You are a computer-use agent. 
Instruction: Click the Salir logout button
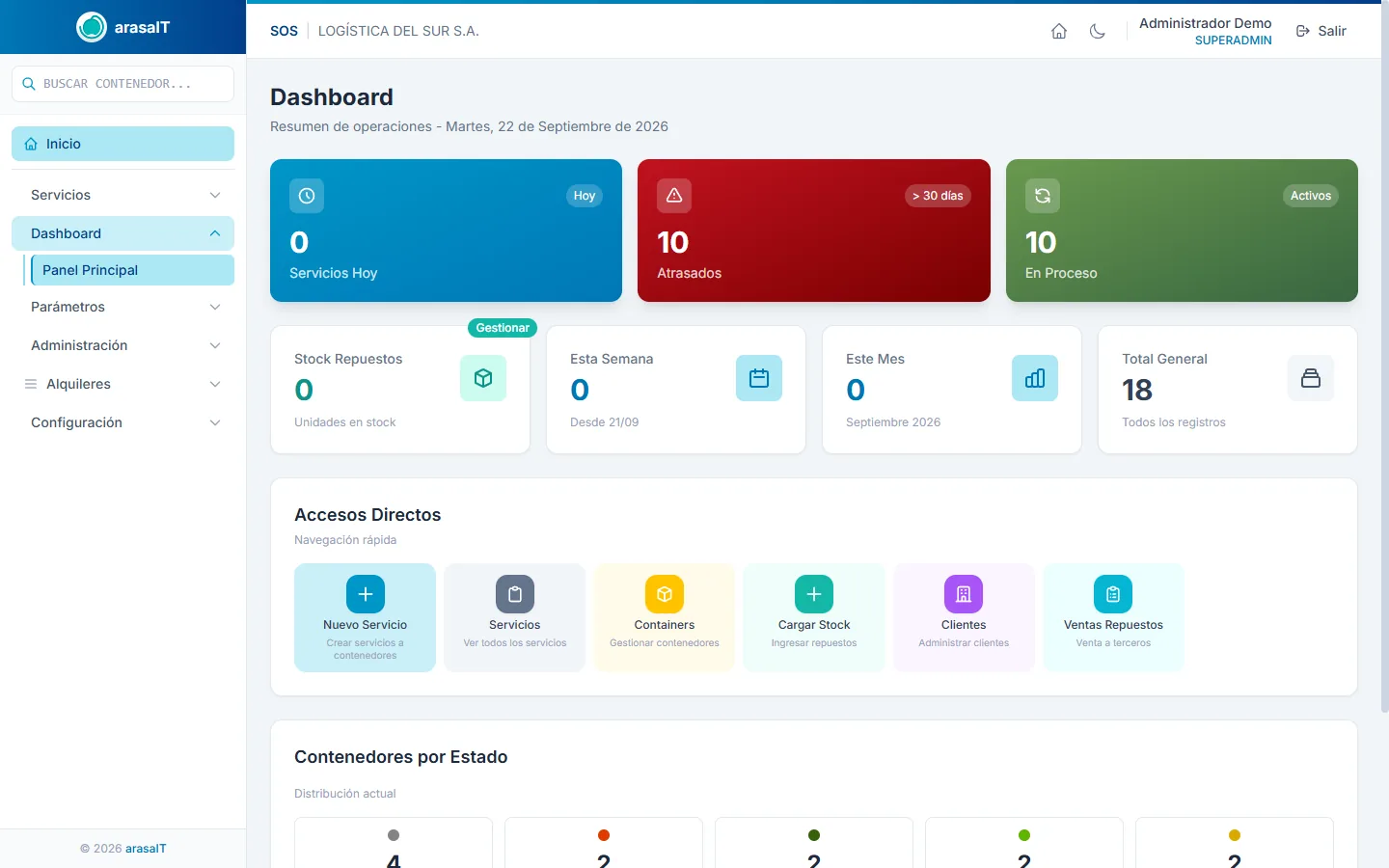coord(1321,31)
